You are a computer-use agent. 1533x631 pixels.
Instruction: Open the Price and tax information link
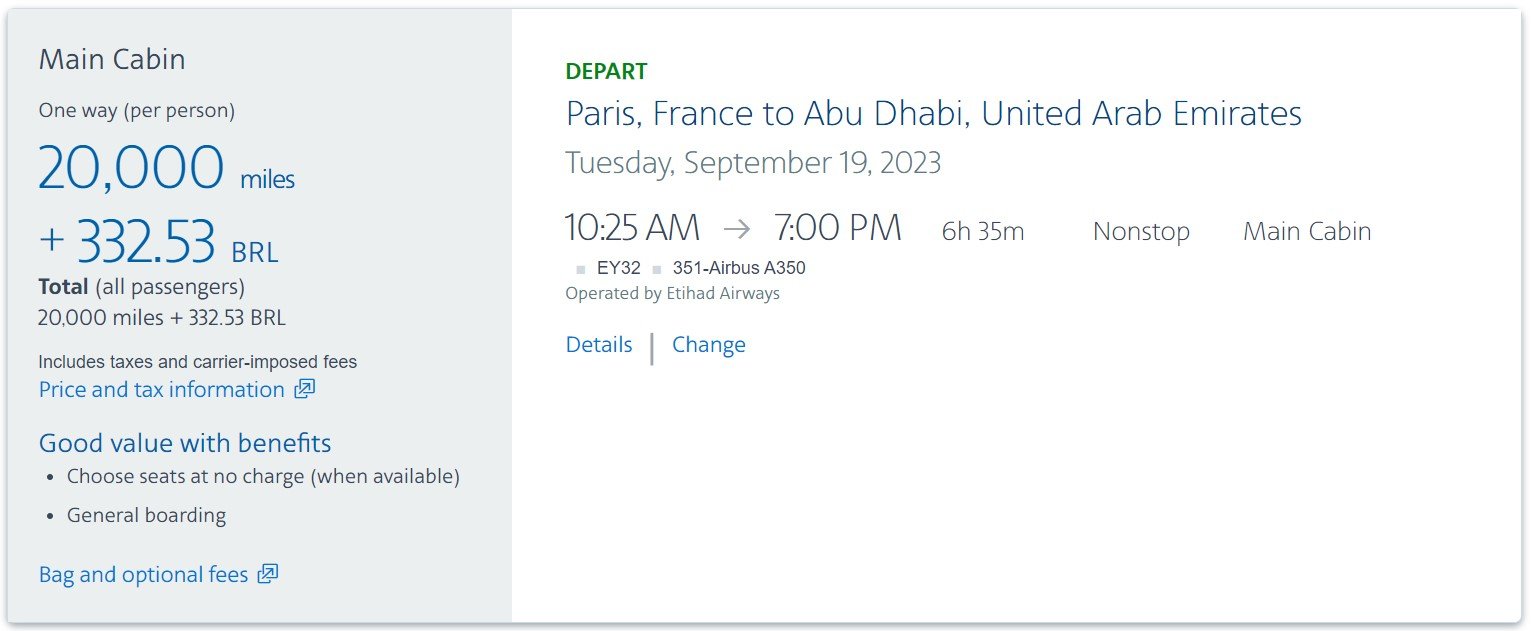[x=162, y=389]
